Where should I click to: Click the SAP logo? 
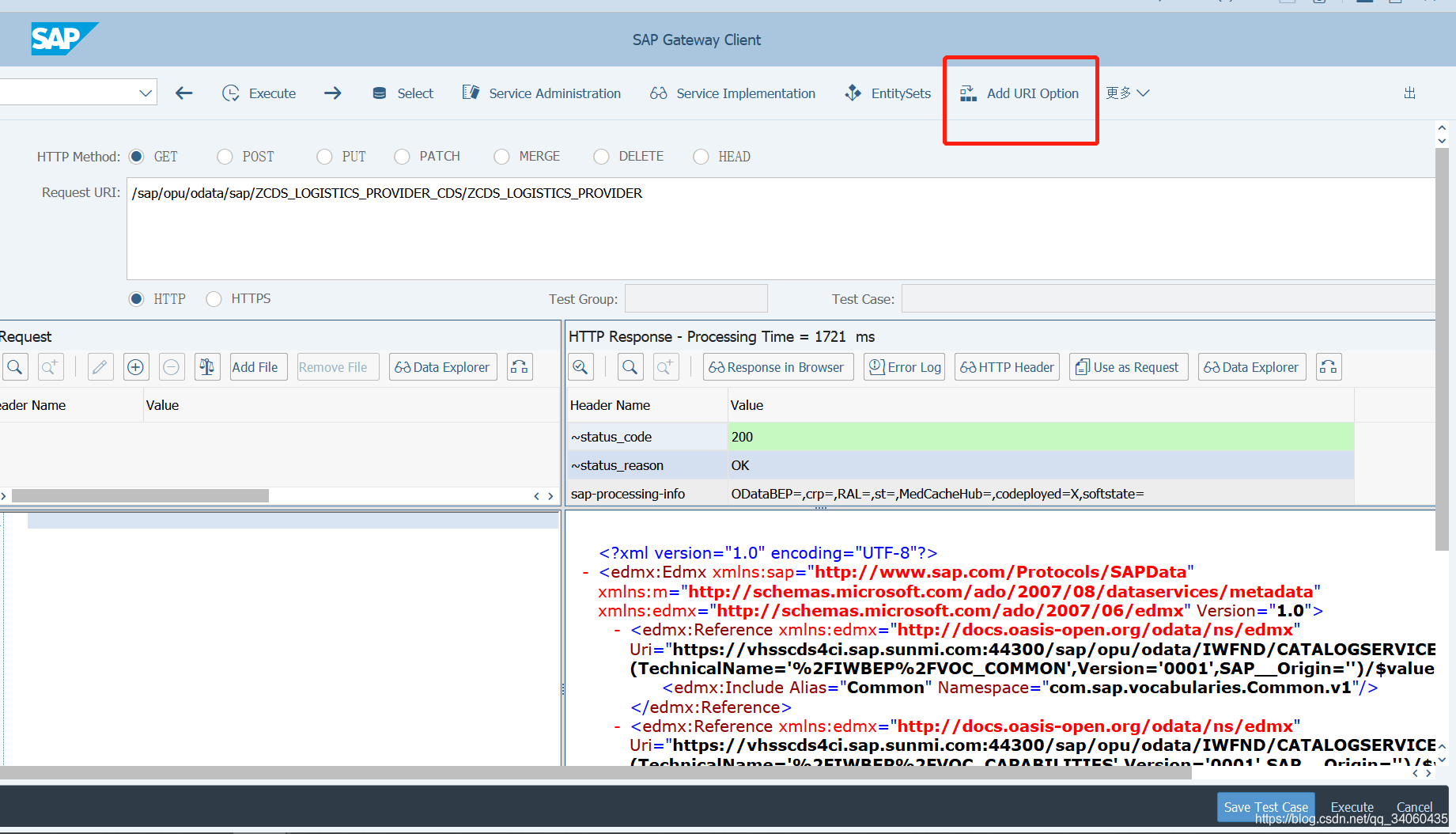point(64,38)
